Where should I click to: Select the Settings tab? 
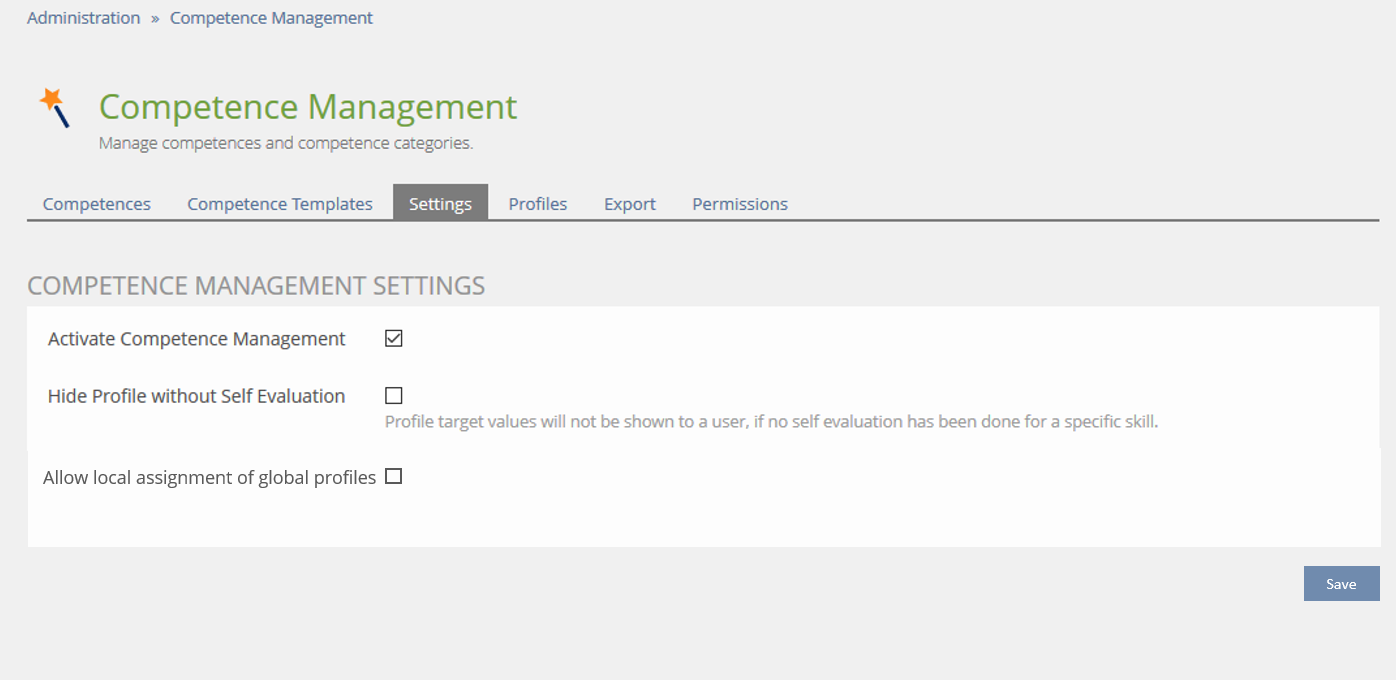point(440,204)
